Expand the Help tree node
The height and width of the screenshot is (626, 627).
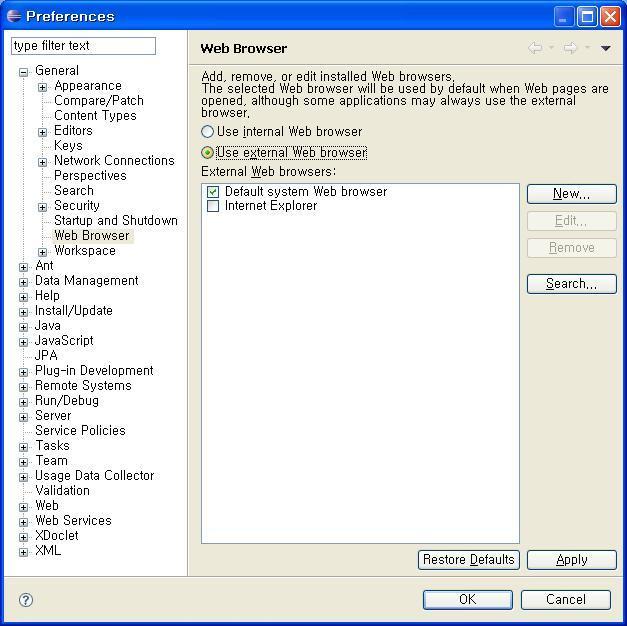[x=24, y=297]
